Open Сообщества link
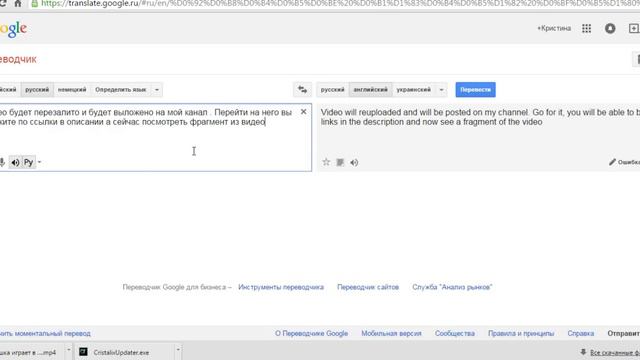The image size is (640, 360). coord(455,333)
